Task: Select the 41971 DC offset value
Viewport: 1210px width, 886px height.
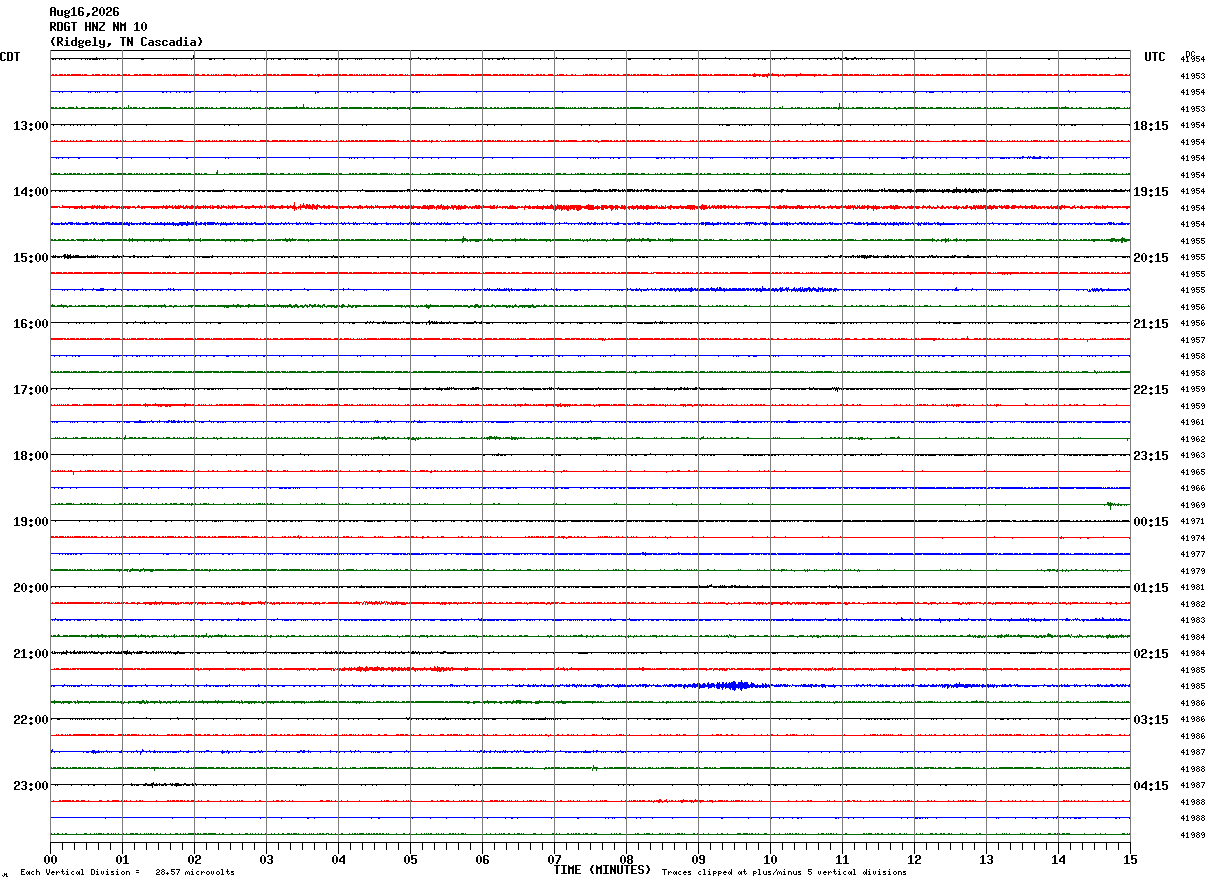Action: point(1192,522)
